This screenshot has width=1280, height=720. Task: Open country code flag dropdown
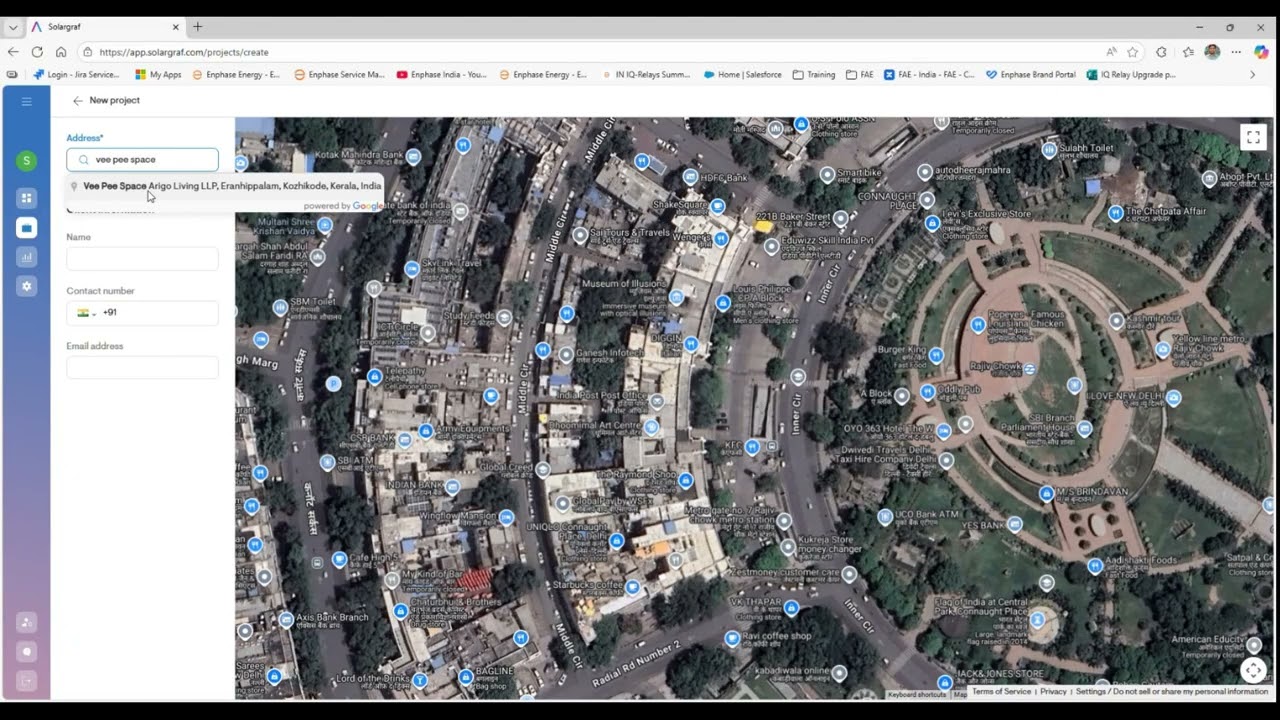point(87,313)
